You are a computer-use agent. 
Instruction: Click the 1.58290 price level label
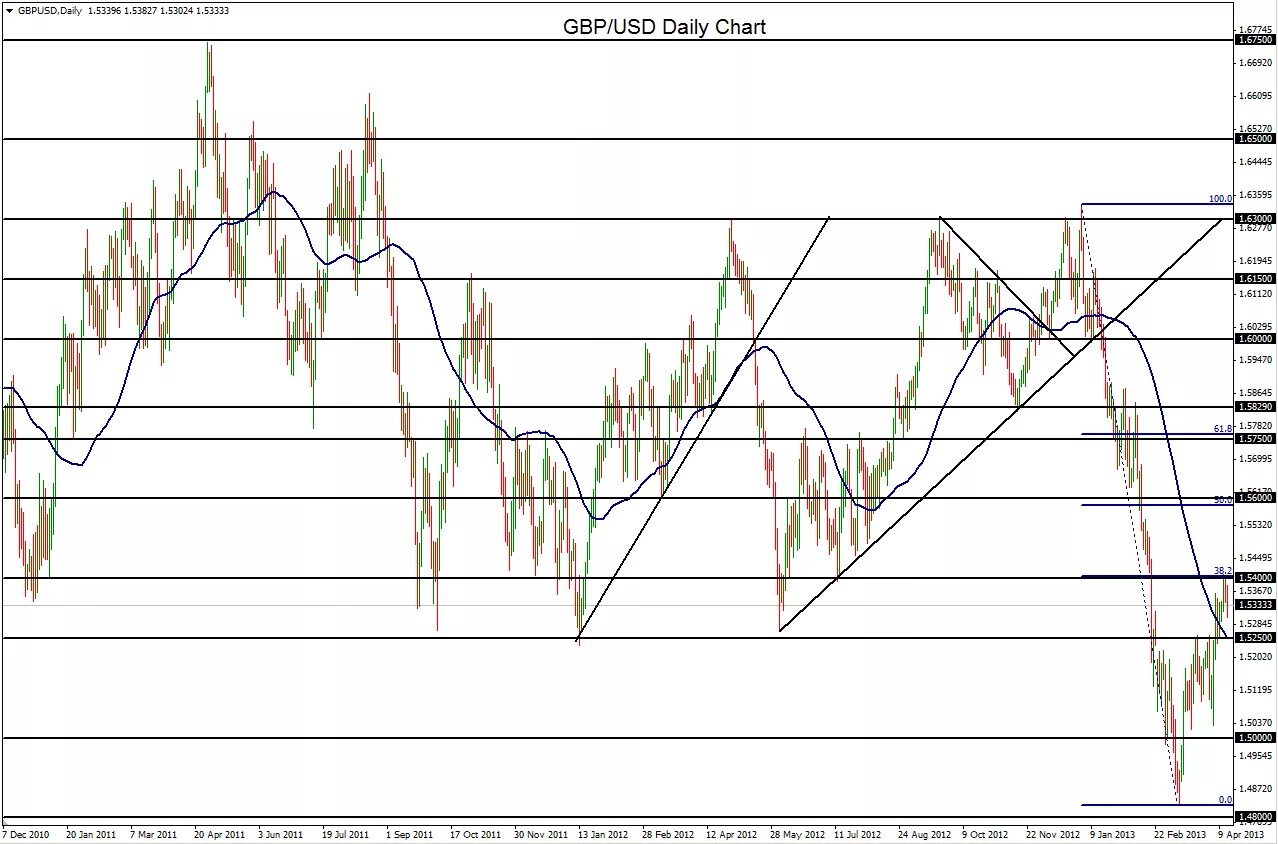1255,407
